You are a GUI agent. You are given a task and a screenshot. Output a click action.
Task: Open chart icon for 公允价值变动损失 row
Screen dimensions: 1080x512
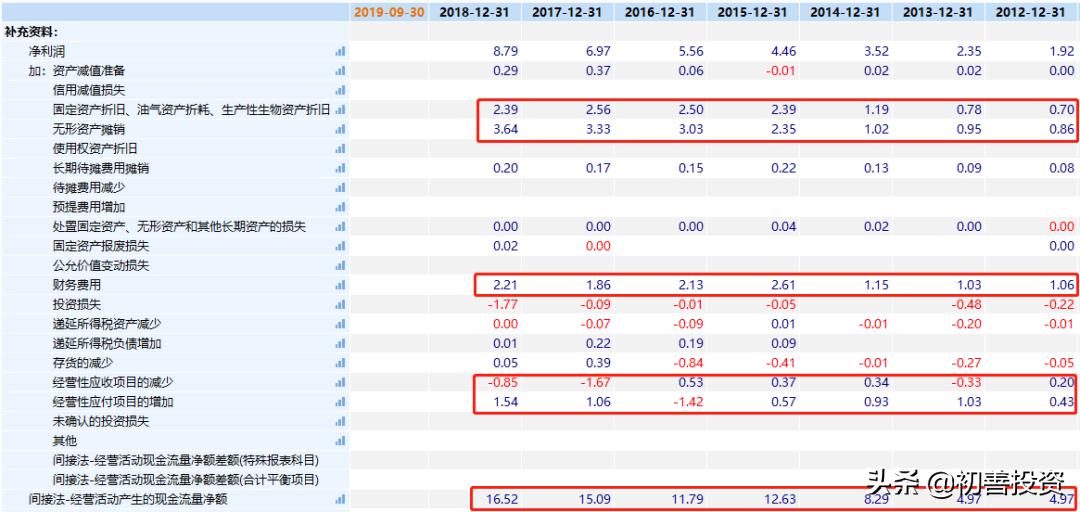pyautogui.click(x=340, y=265)
